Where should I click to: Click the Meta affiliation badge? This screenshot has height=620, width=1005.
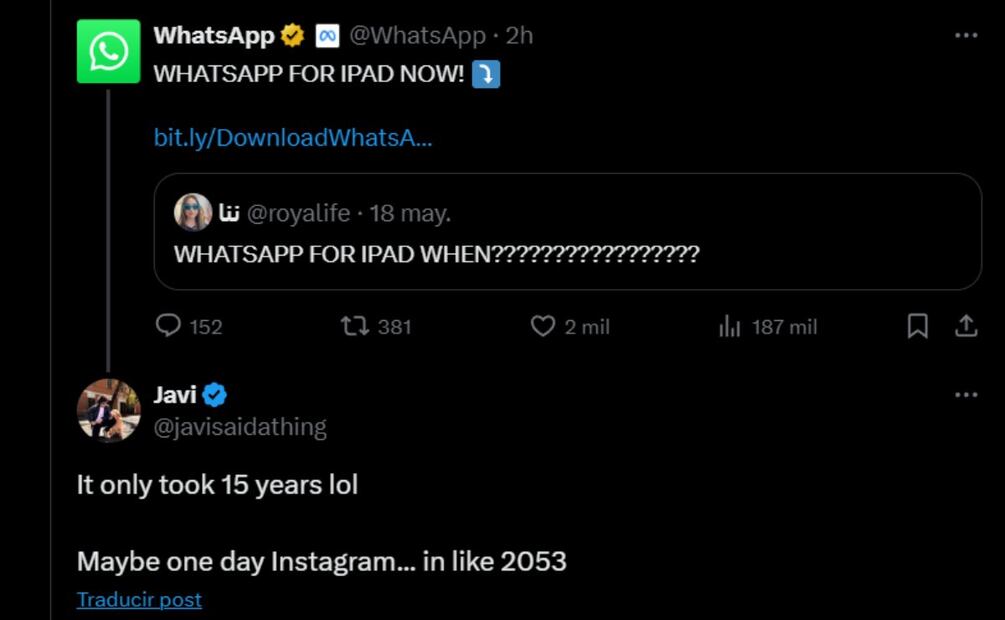pyautogui.click(x=327, y=36)
